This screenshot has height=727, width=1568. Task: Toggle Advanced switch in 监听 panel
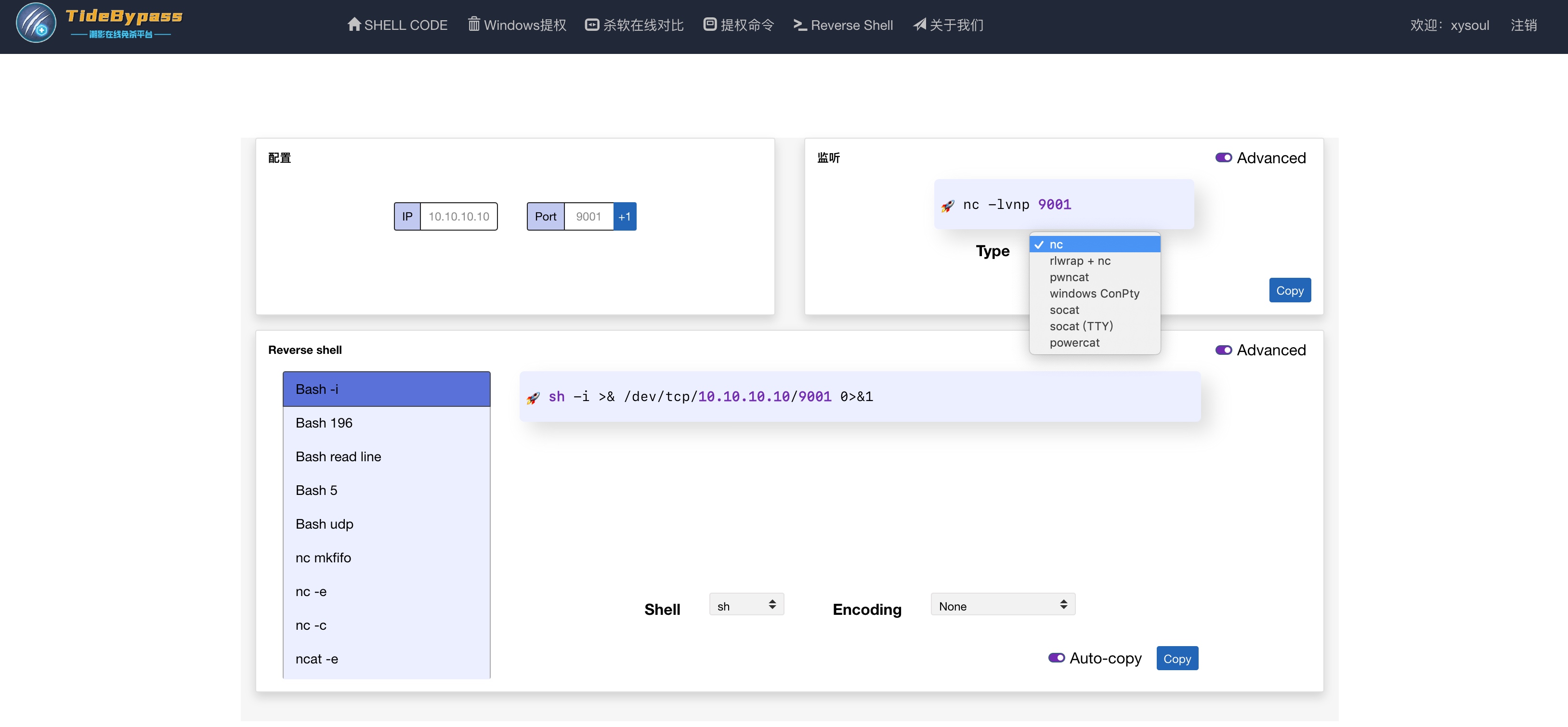[1224, 157]
